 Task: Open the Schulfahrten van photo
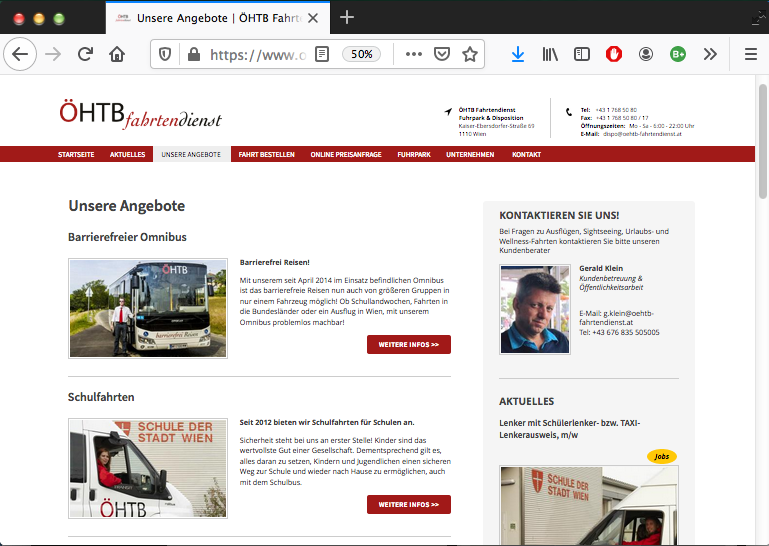pyautogui.click(x=148, y=468)
